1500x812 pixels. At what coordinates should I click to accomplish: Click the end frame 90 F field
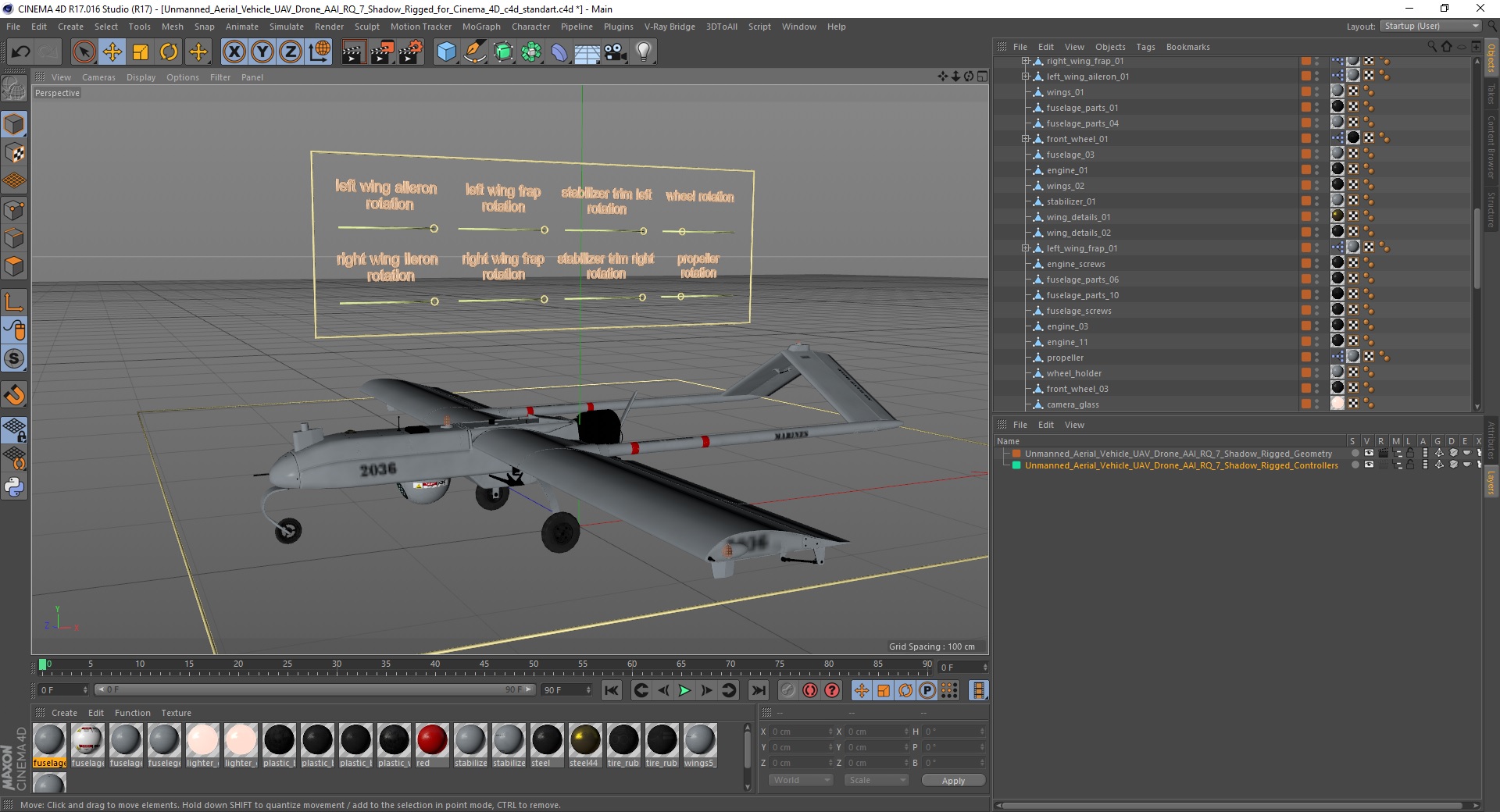567,690
